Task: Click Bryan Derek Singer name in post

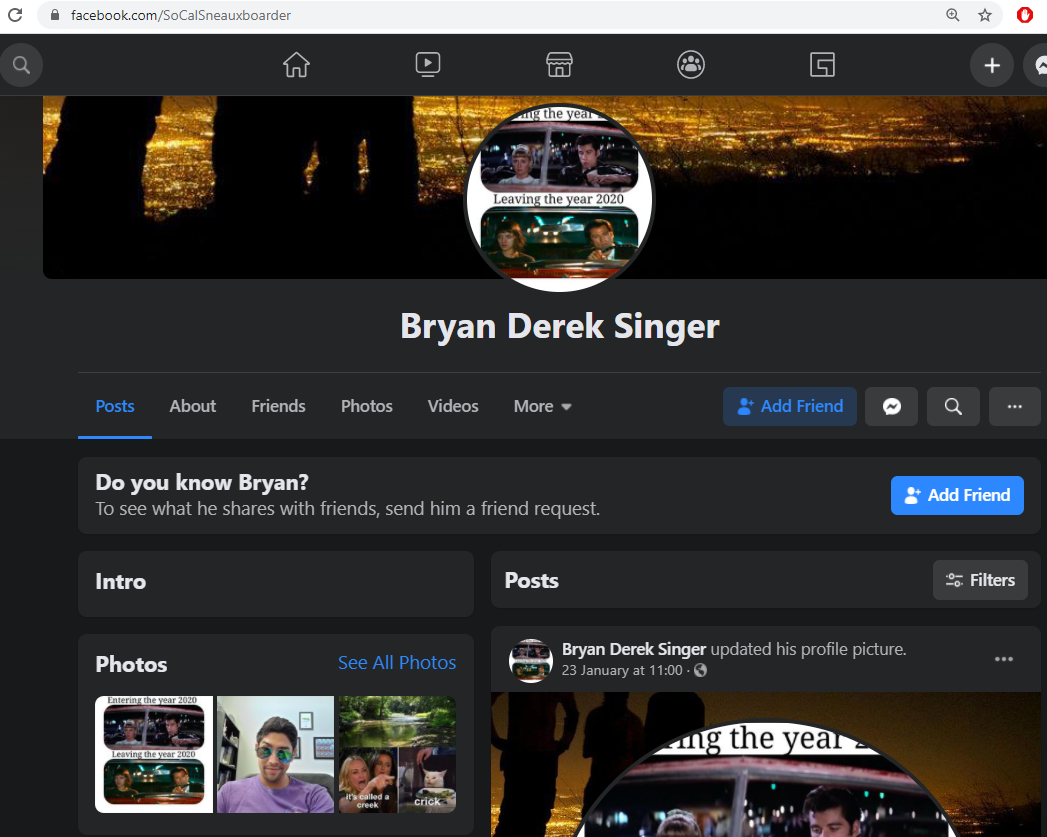Action: tap(634, 649)
